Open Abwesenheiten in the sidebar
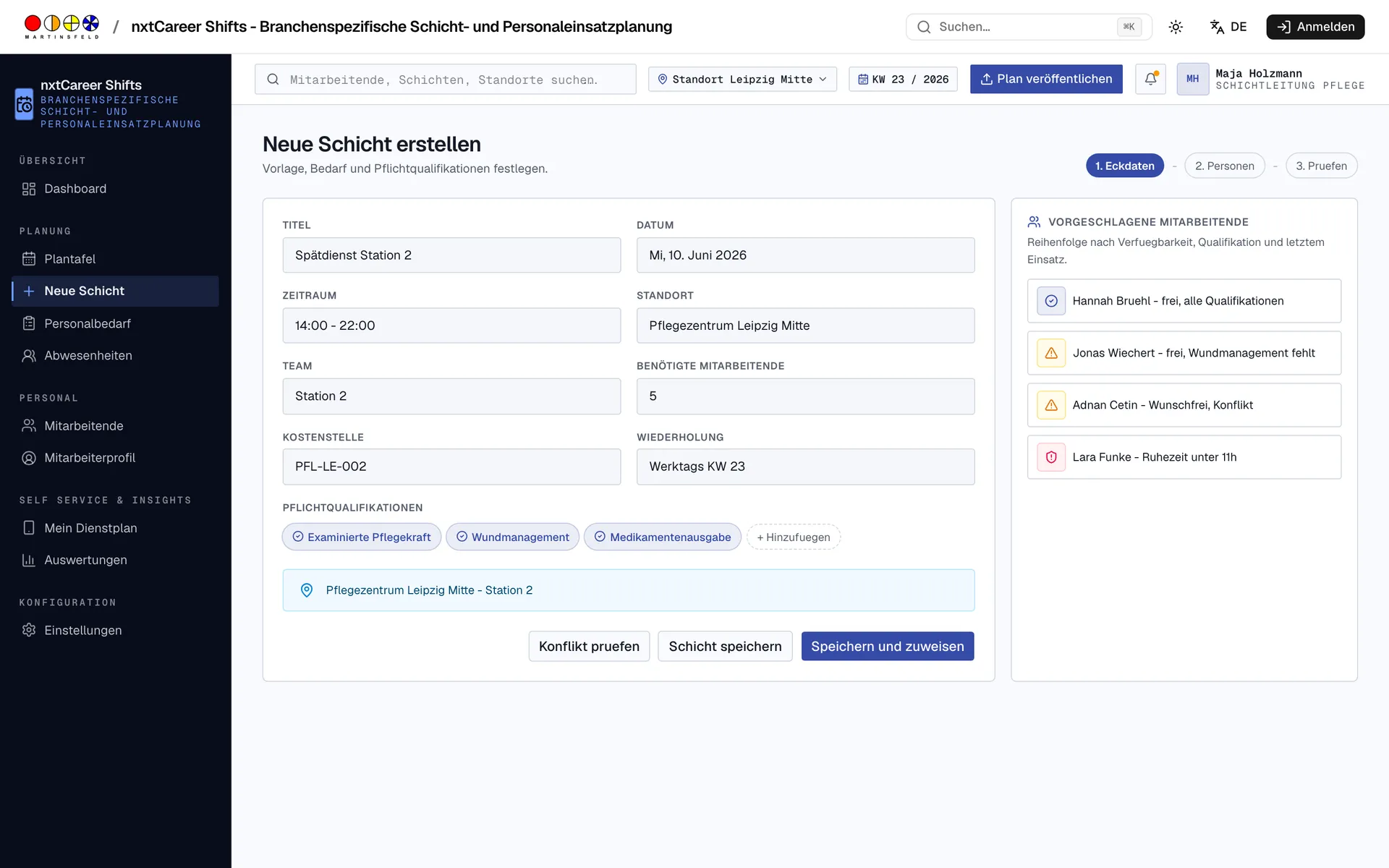The height and width of the screenshot is (868, 1389). (115, 356)
